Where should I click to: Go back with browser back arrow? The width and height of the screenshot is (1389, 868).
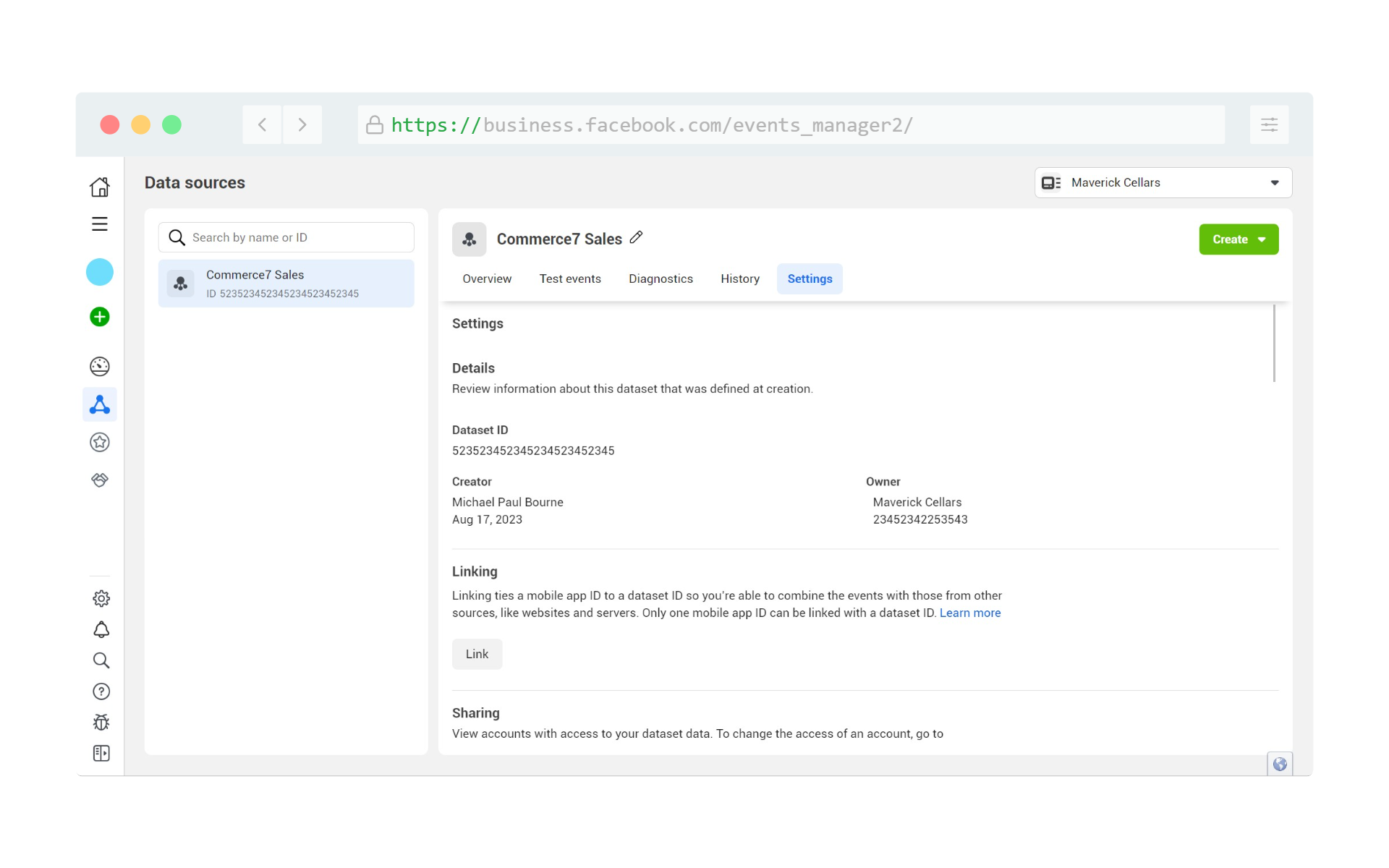click(x=262, y=124)
